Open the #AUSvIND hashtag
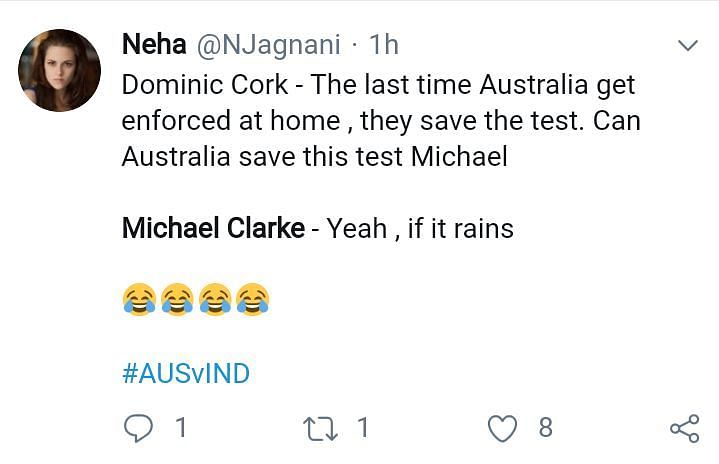The image size is (719, 464). 185,374
